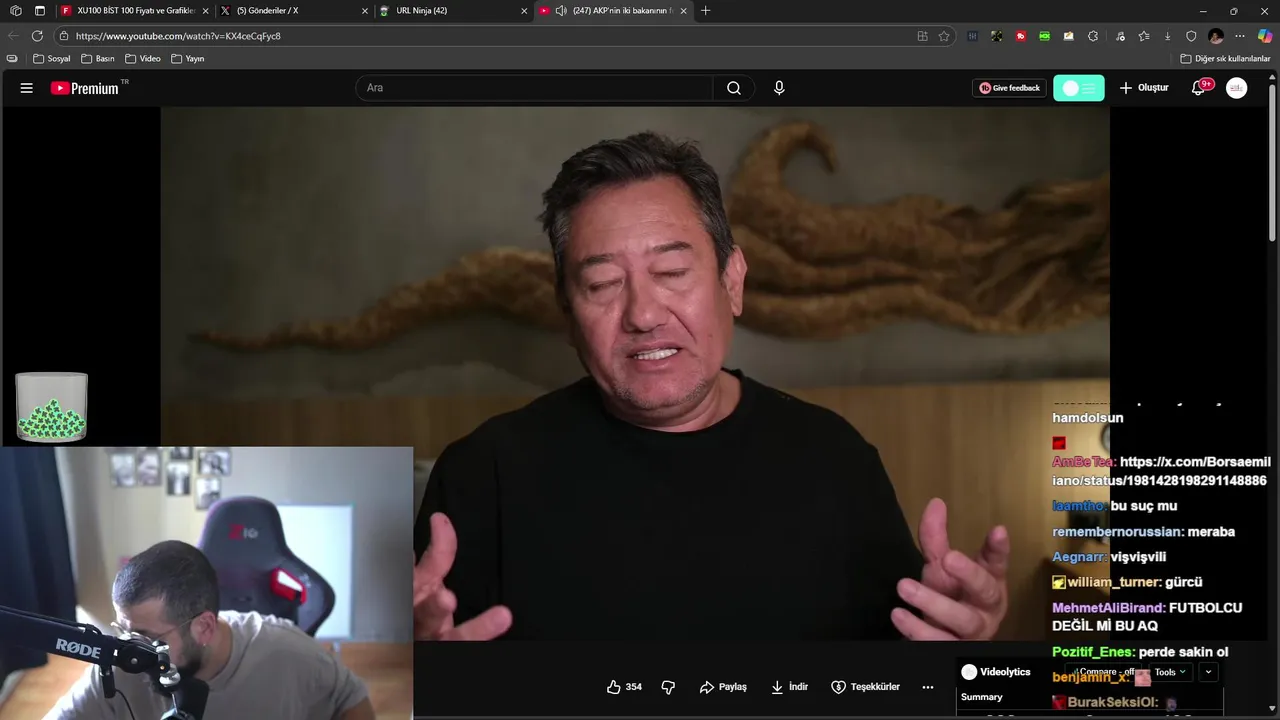Toggle the teal switch beside Give feedback
The image size is (1280, 720).
(1079, 88)
